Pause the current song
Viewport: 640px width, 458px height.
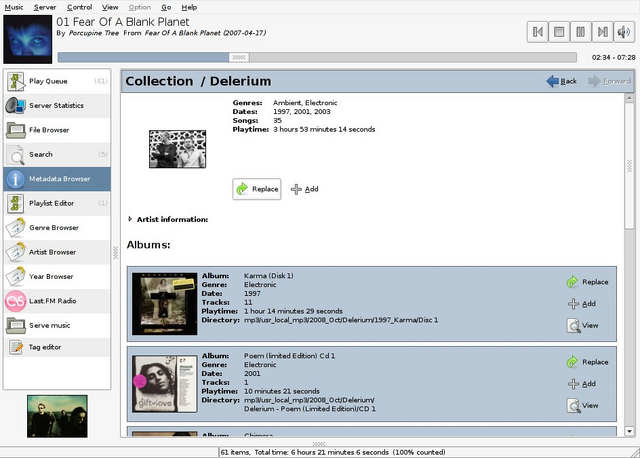581,32
